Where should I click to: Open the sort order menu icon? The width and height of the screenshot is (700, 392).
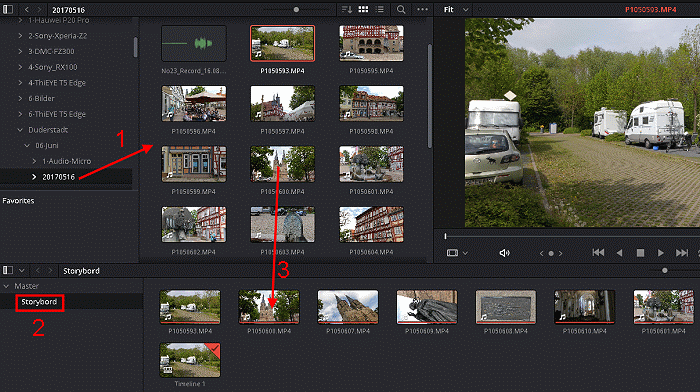(x=347, y=9)
